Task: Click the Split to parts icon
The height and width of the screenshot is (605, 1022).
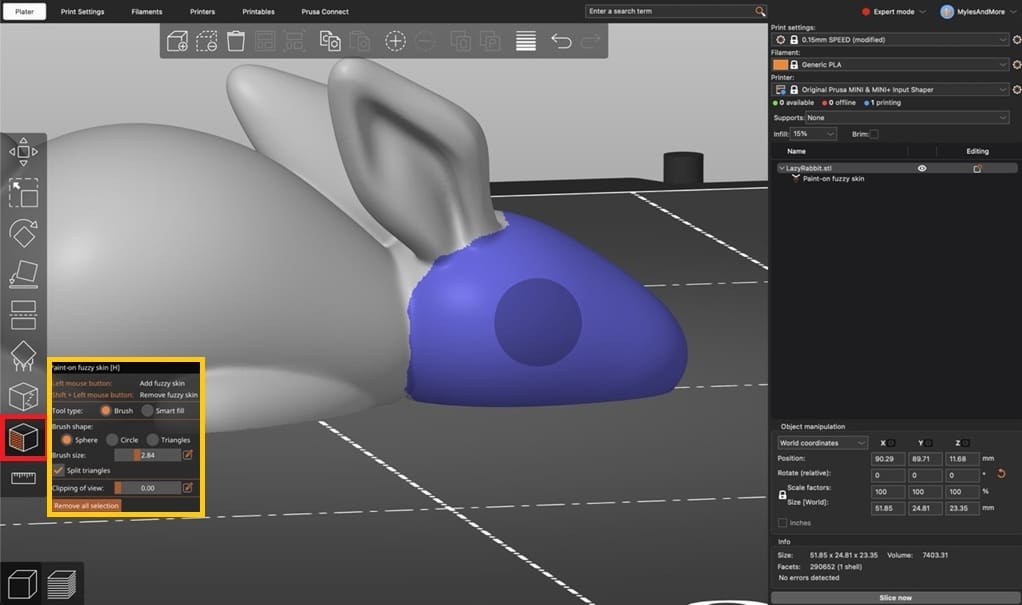Action: point(490,41)
